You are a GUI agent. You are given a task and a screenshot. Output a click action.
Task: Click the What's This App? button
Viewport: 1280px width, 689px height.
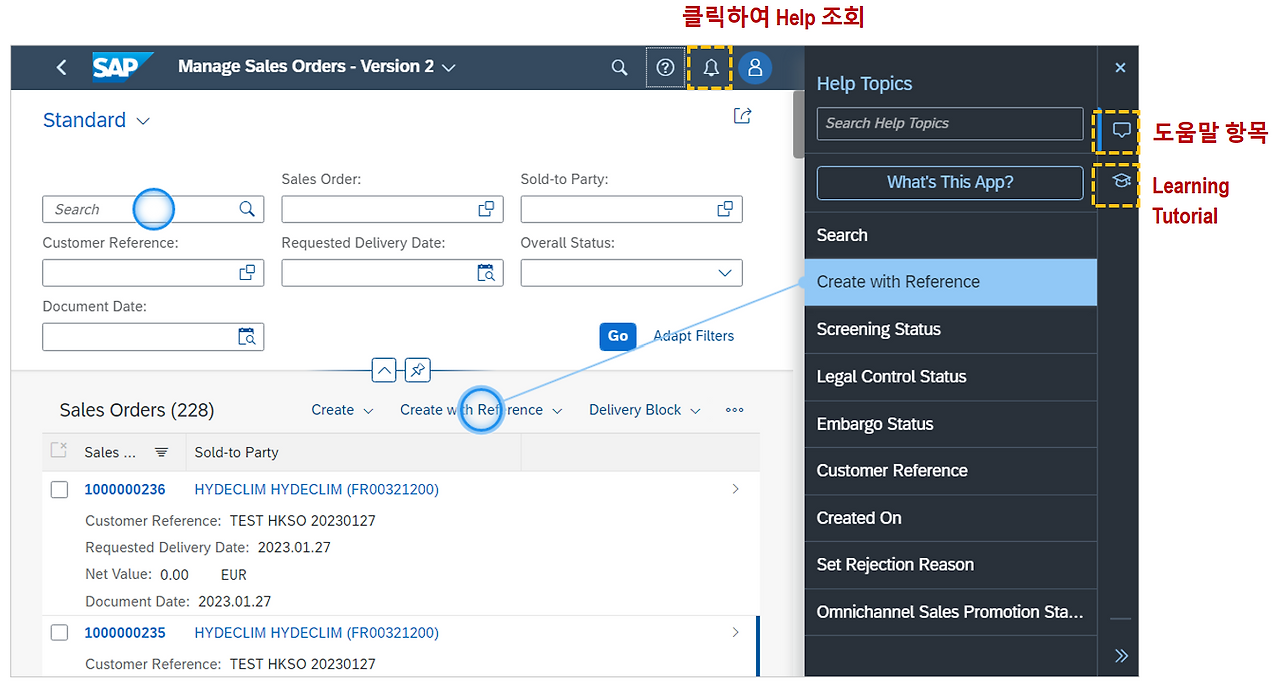[x=948, y=183]
